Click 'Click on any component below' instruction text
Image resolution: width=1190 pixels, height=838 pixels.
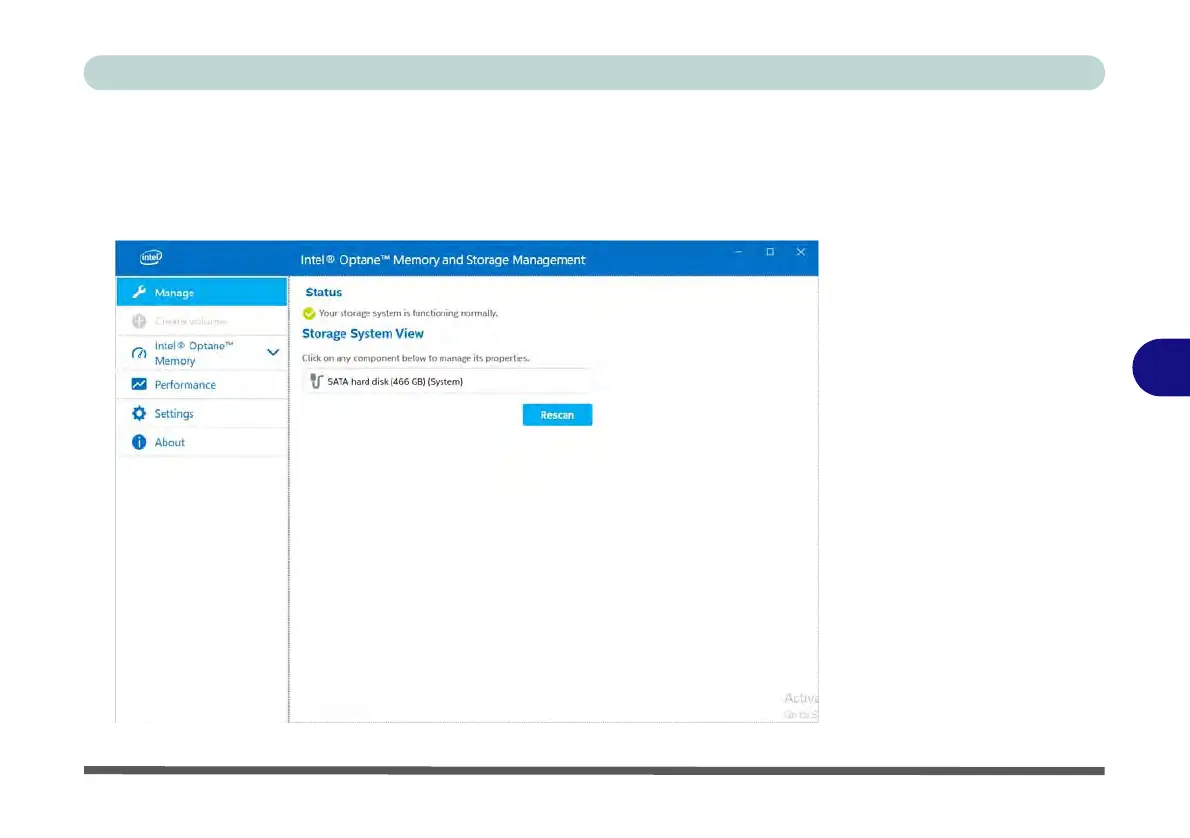pos(416,358)
